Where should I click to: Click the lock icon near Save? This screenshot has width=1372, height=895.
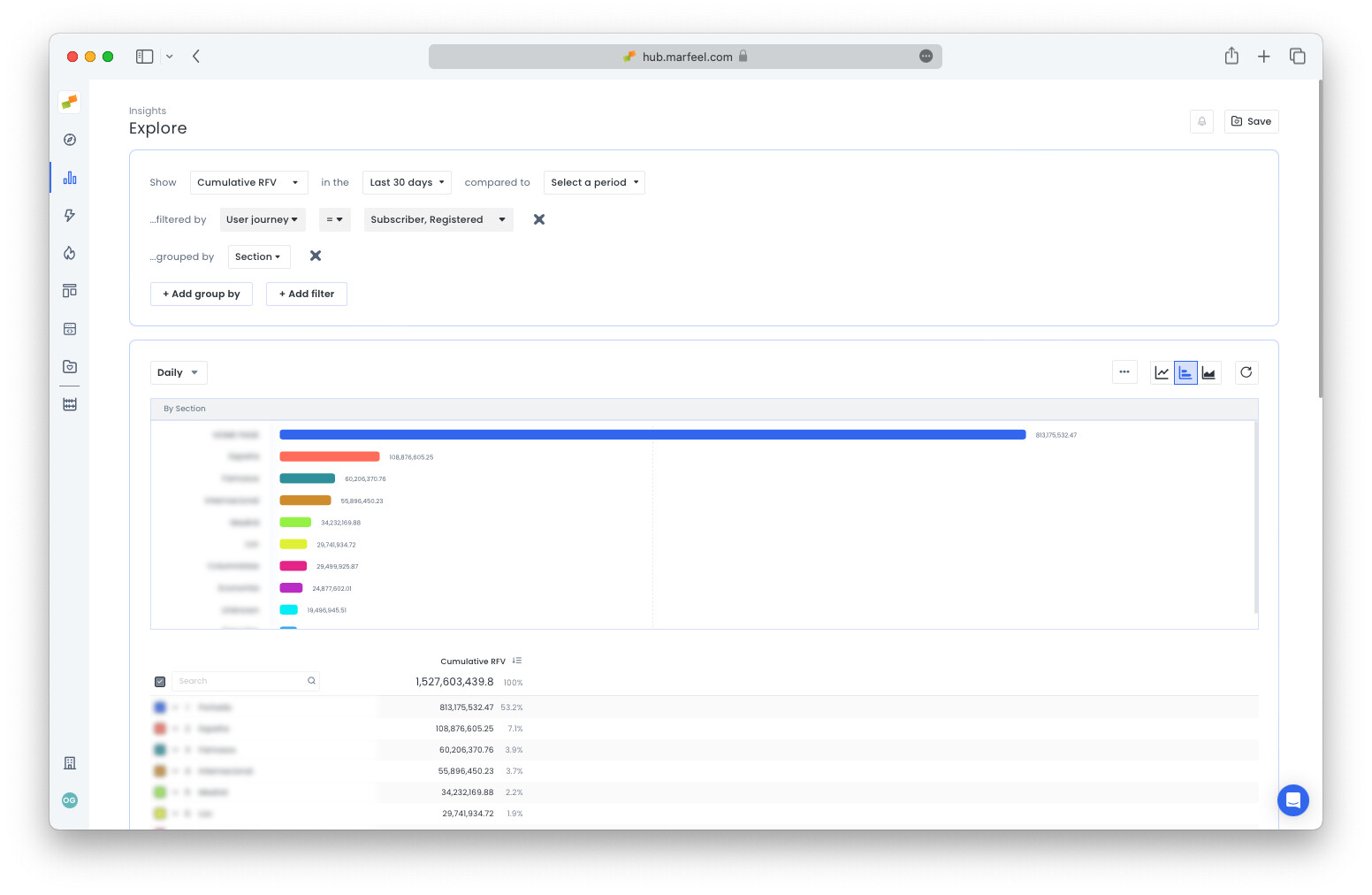[x=1201, y=121]
